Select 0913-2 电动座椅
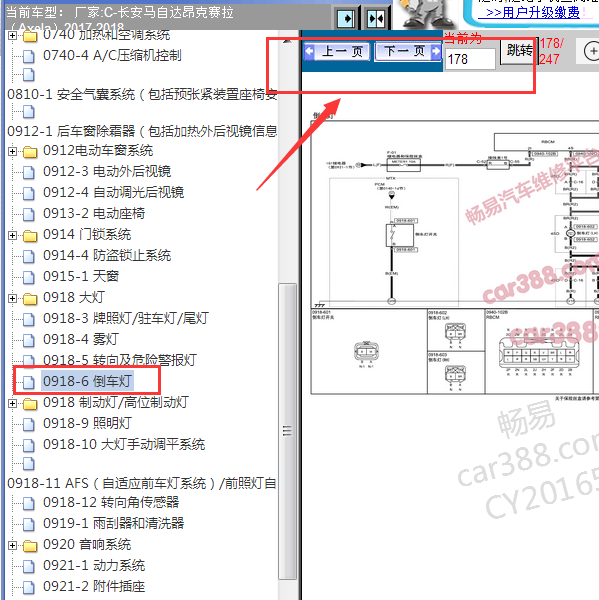The image size is (599, 600). [x=94, y=214]
